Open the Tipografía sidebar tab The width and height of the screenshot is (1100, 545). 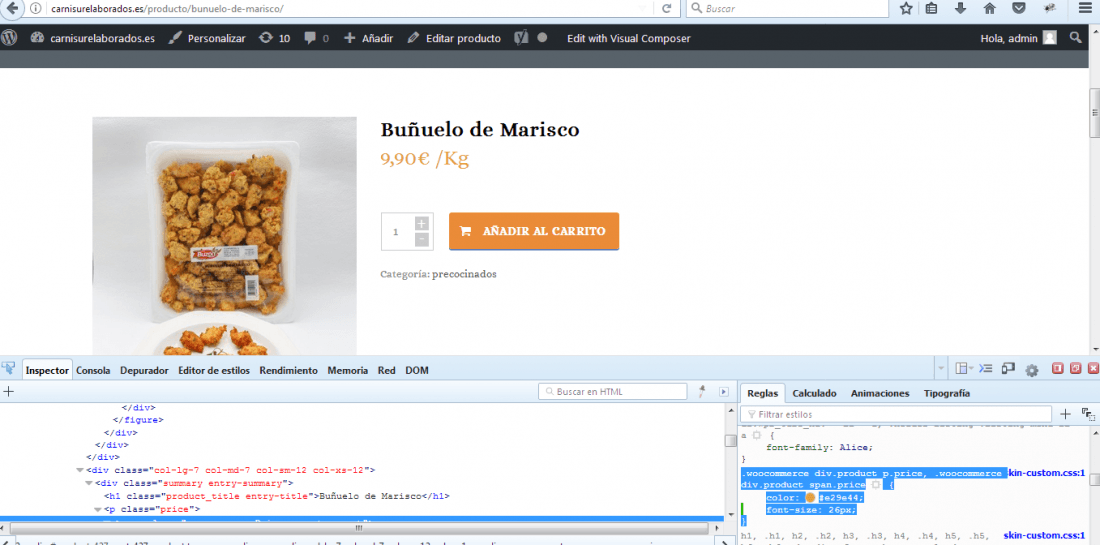click(946, 393)
